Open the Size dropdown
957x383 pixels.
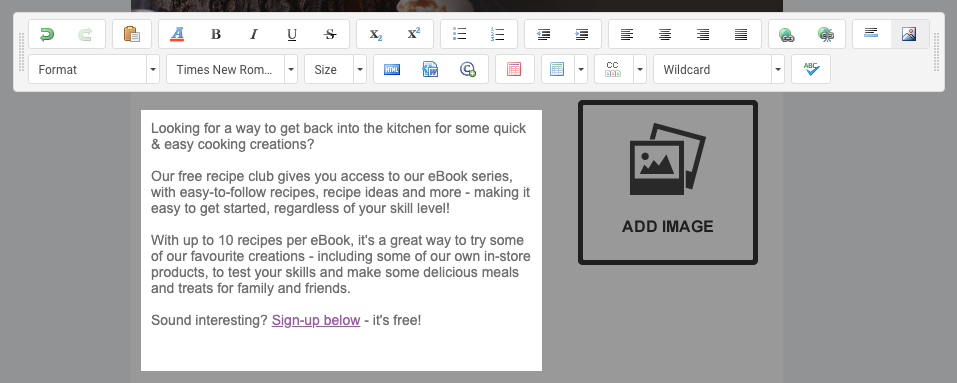[x=335, y=70]
